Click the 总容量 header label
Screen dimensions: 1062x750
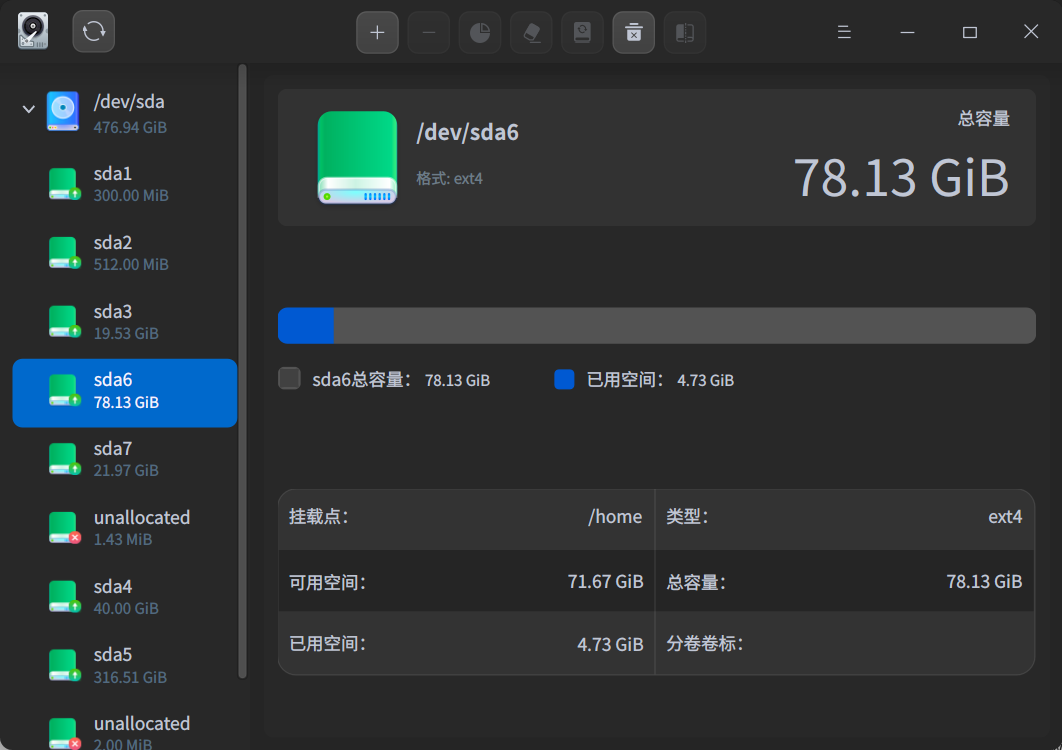(x=983, y=119)
